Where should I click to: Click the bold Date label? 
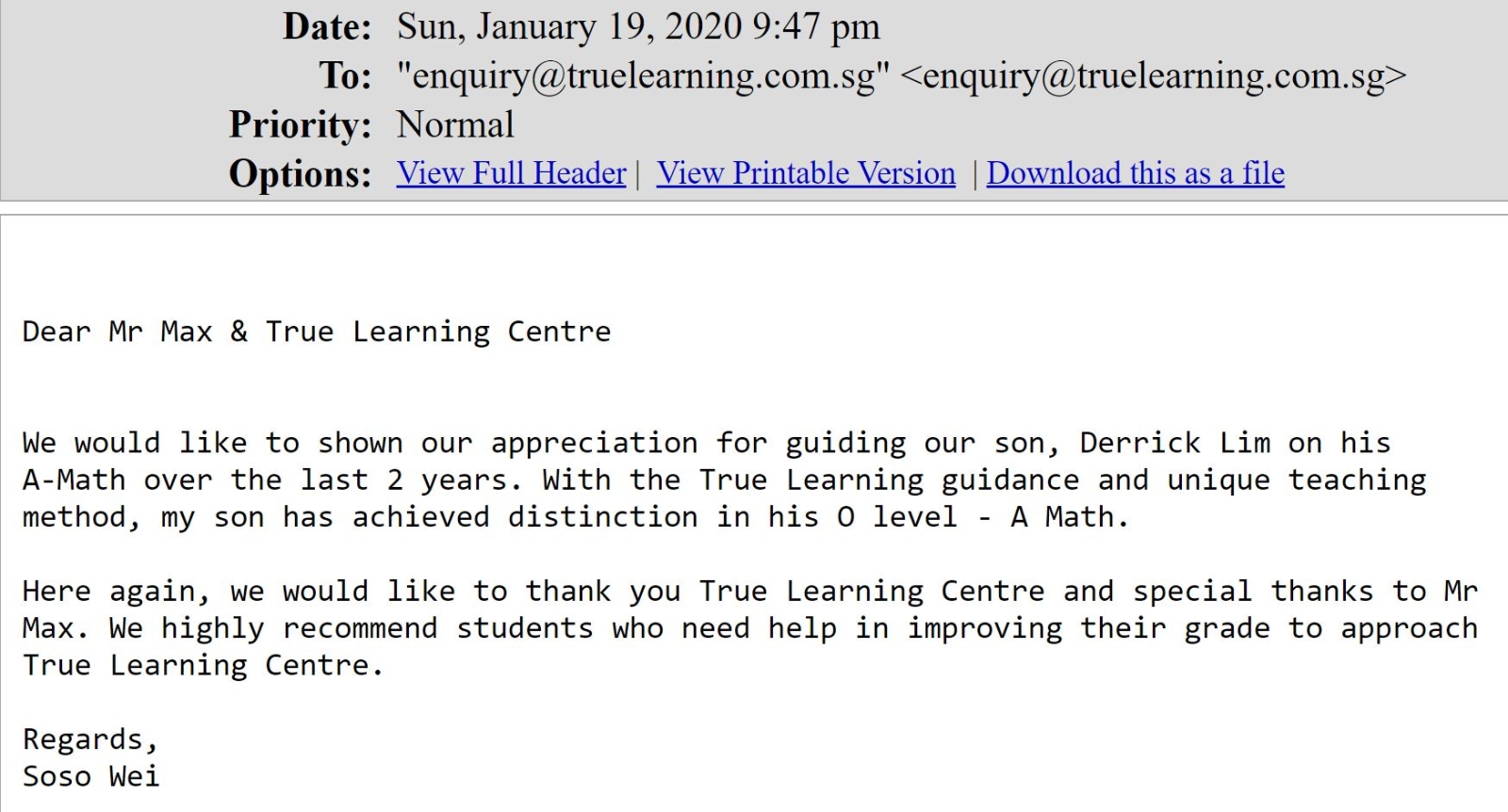pos(327,27)
